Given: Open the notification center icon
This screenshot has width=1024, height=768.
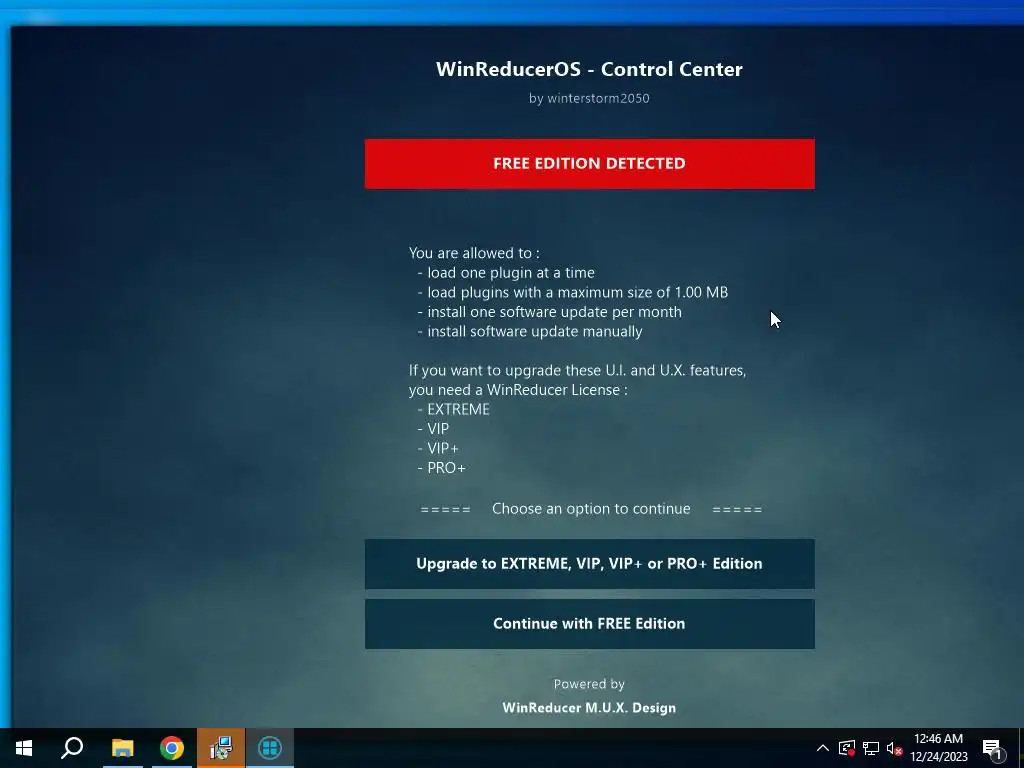Looking at the screenshot, I should pos(993,748).
